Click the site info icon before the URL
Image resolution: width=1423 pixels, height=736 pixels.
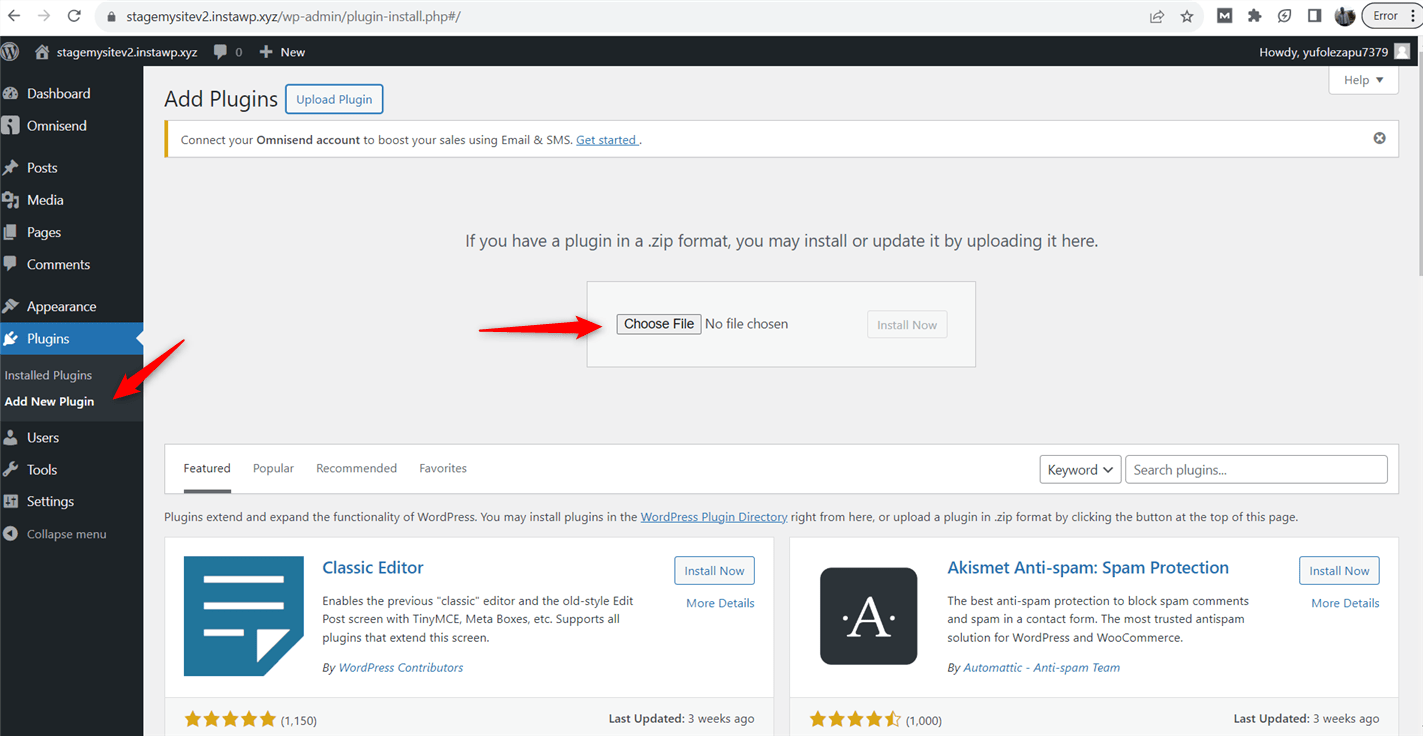tap(110, 17)
